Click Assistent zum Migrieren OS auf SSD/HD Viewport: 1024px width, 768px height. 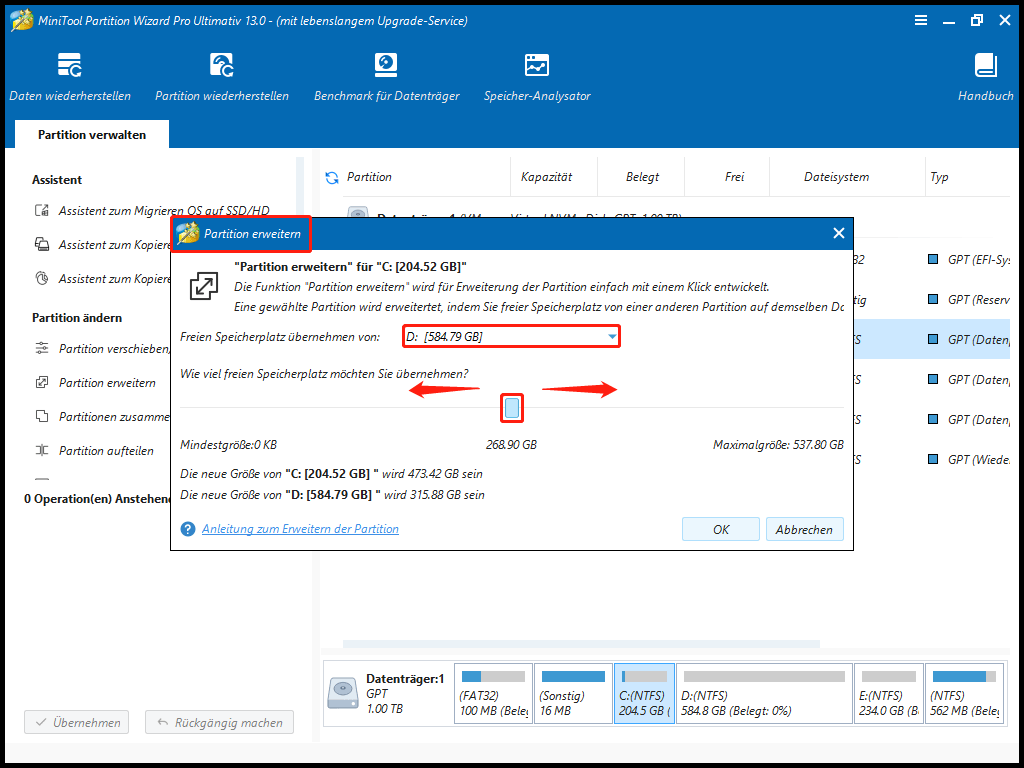pyautogui.click(x=152, y=210)
